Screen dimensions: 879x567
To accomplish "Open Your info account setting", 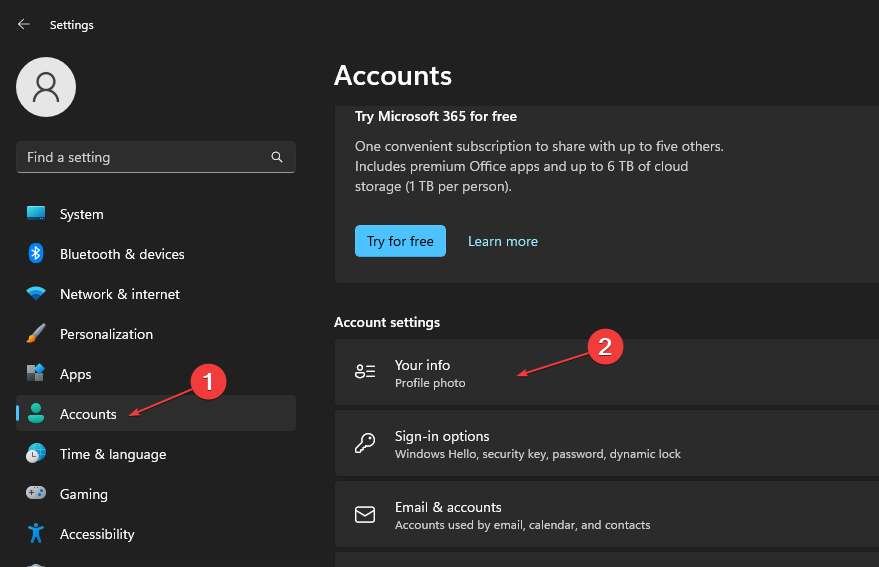I will (x=607, y=372).
